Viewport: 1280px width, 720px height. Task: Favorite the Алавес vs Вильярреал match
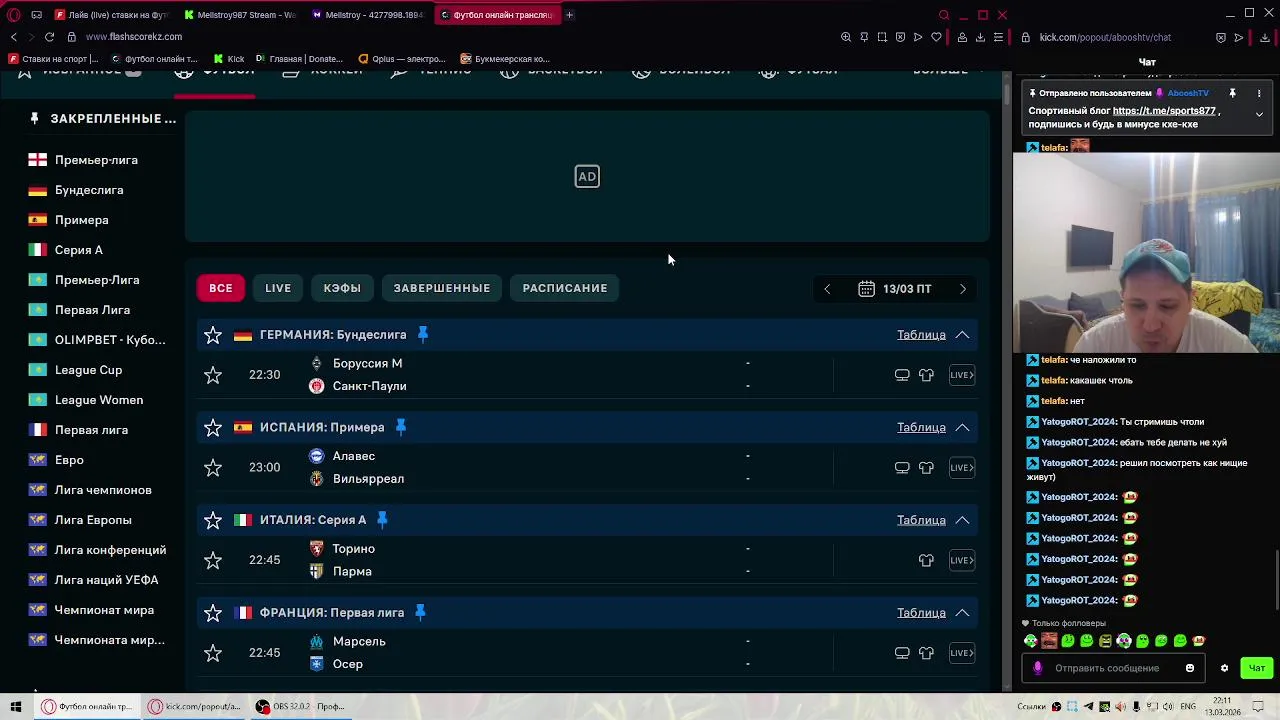(x=213, y=468)
